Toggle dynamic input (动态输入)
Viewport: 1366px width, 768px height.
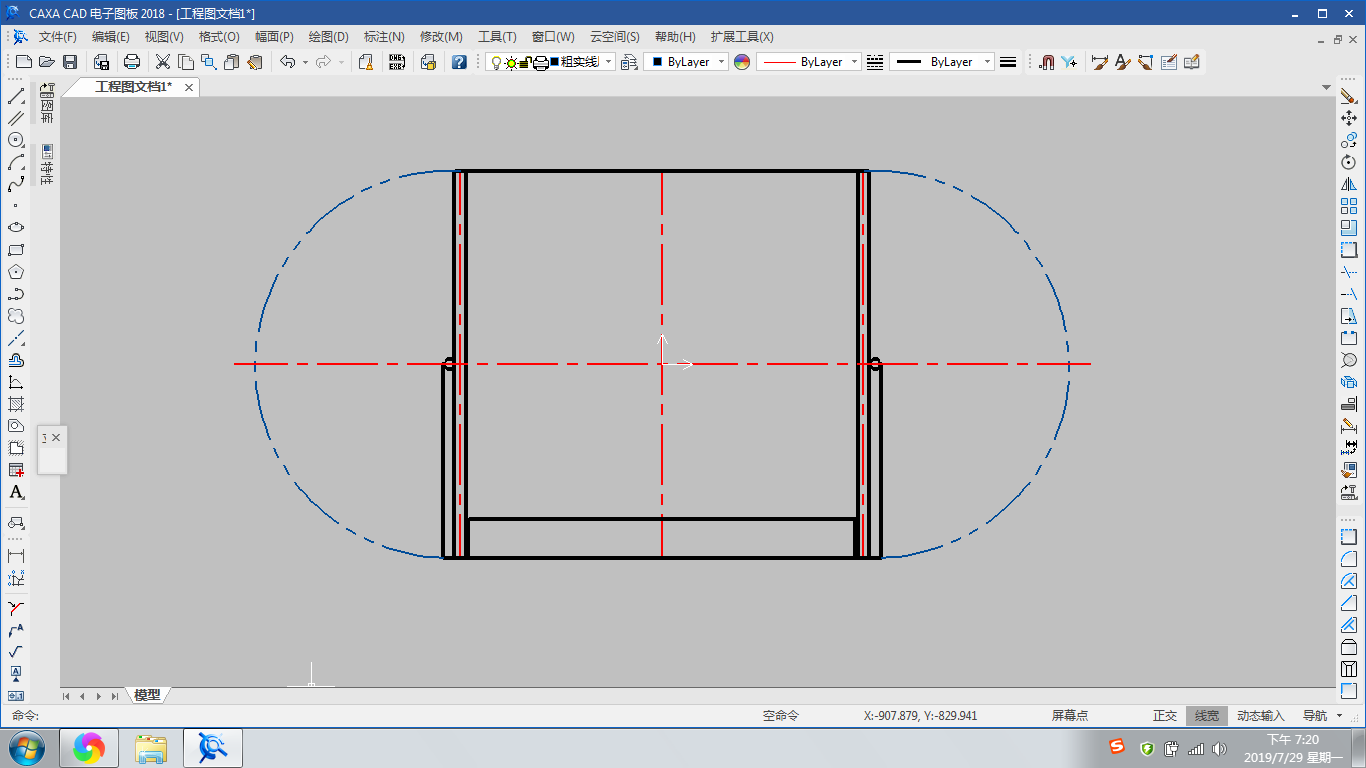tap(1260, 716)
